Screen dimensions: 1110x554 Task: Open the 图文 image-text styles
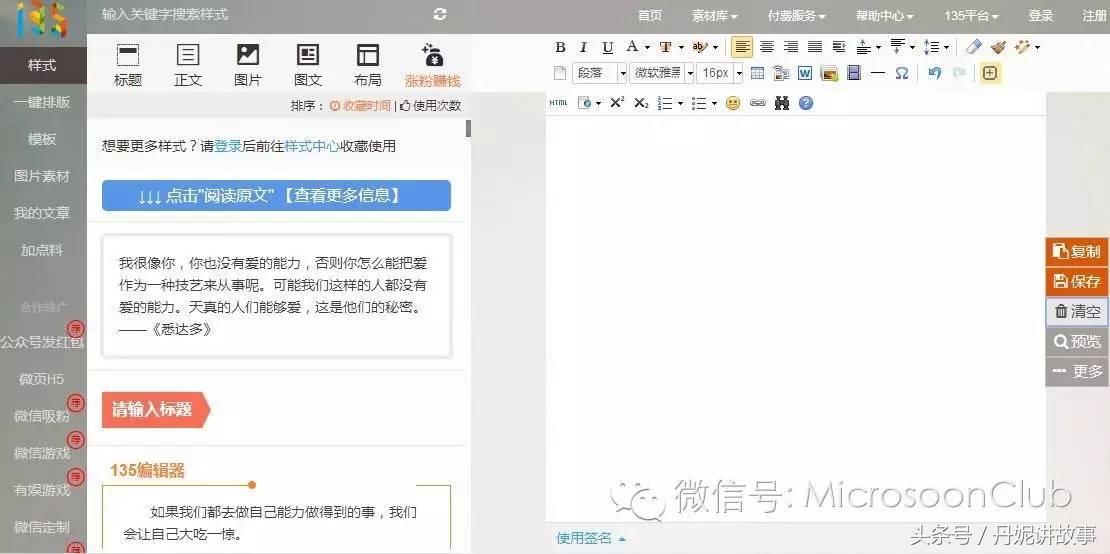pyautogui.click(x=308, y=64)
